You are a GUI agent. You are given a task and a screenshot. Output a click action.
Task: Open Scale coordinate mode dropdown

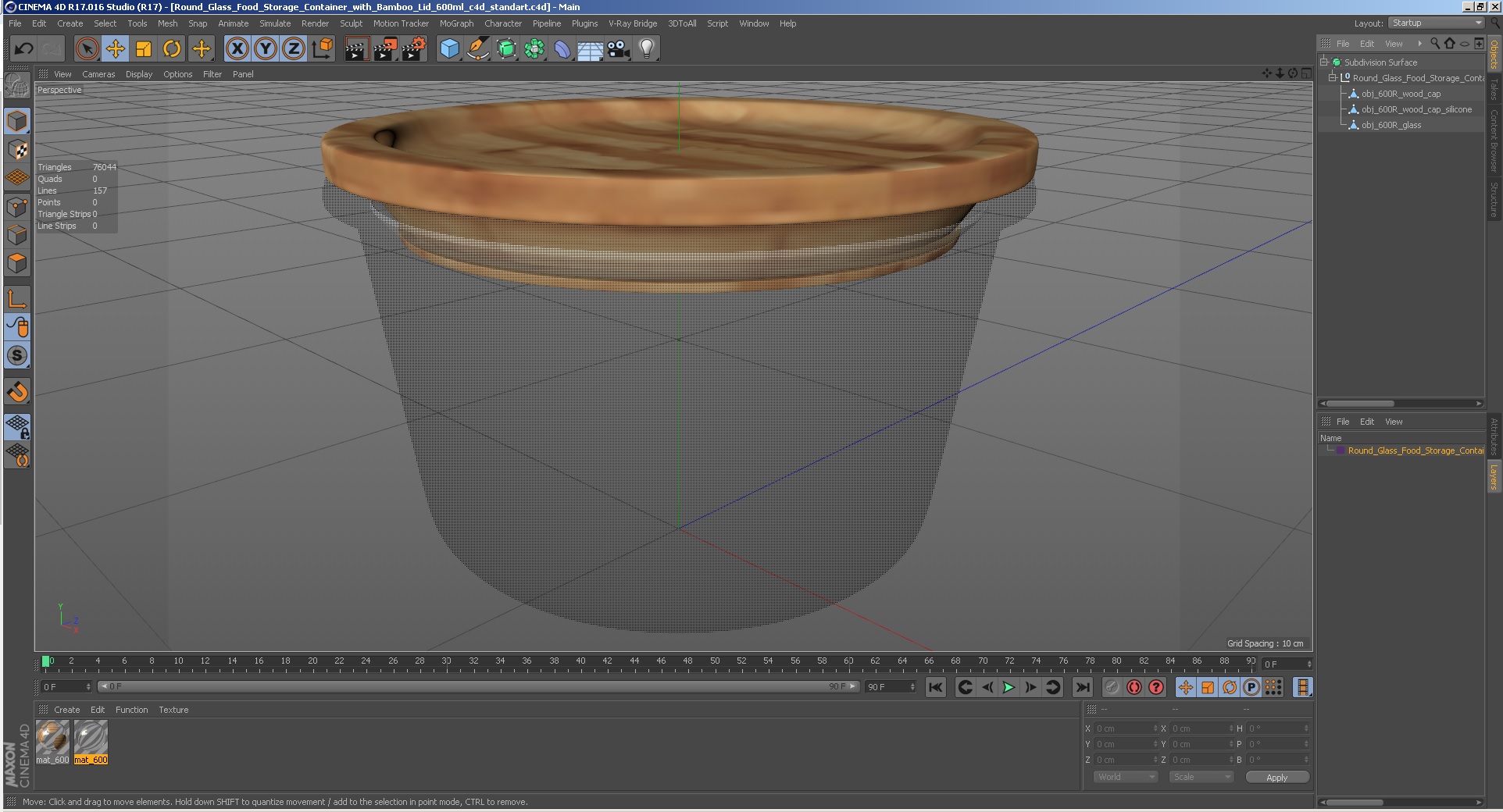pos(1201,777)
